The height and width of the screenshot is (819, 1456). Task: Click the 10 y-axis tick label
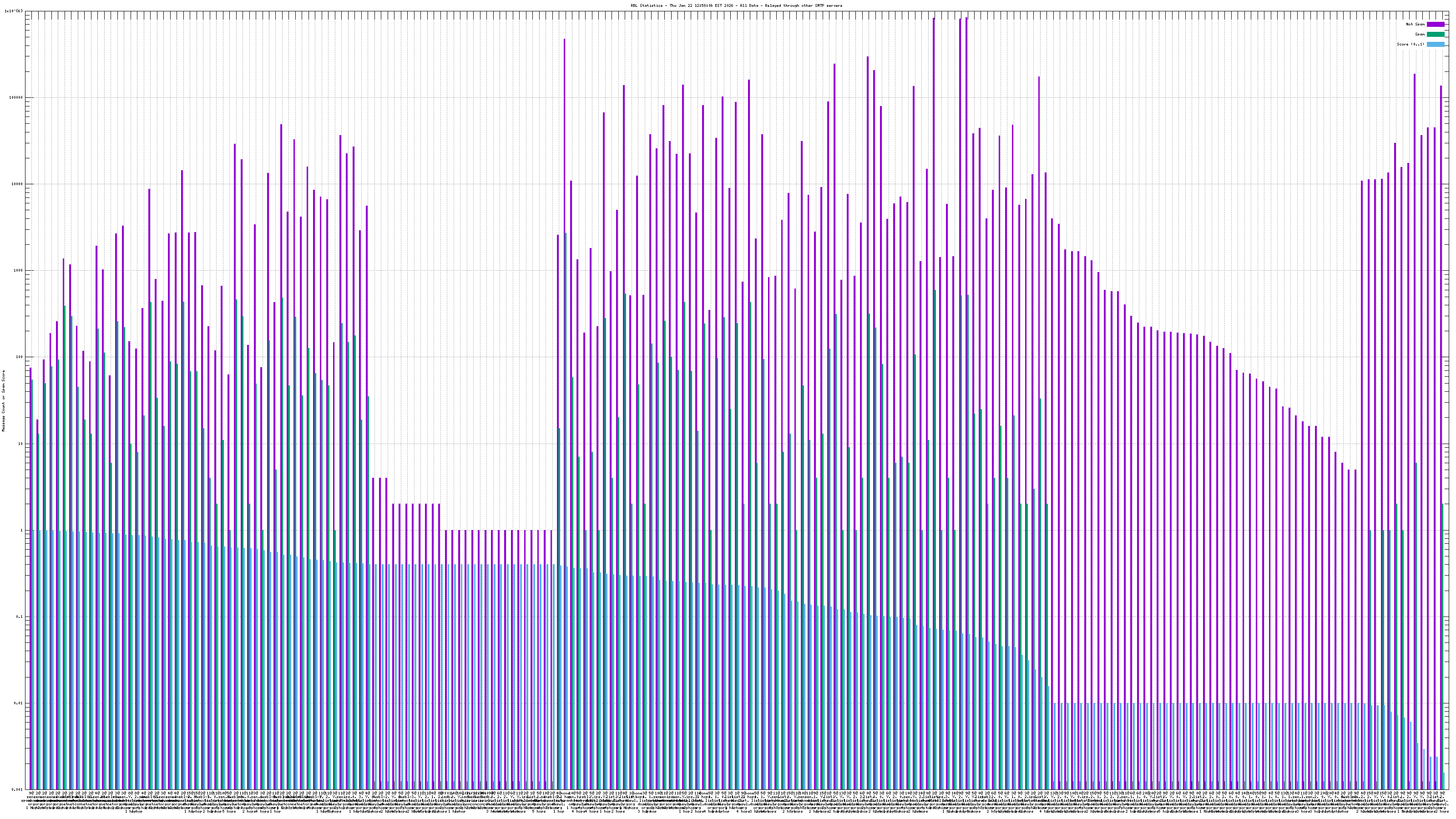21,444
